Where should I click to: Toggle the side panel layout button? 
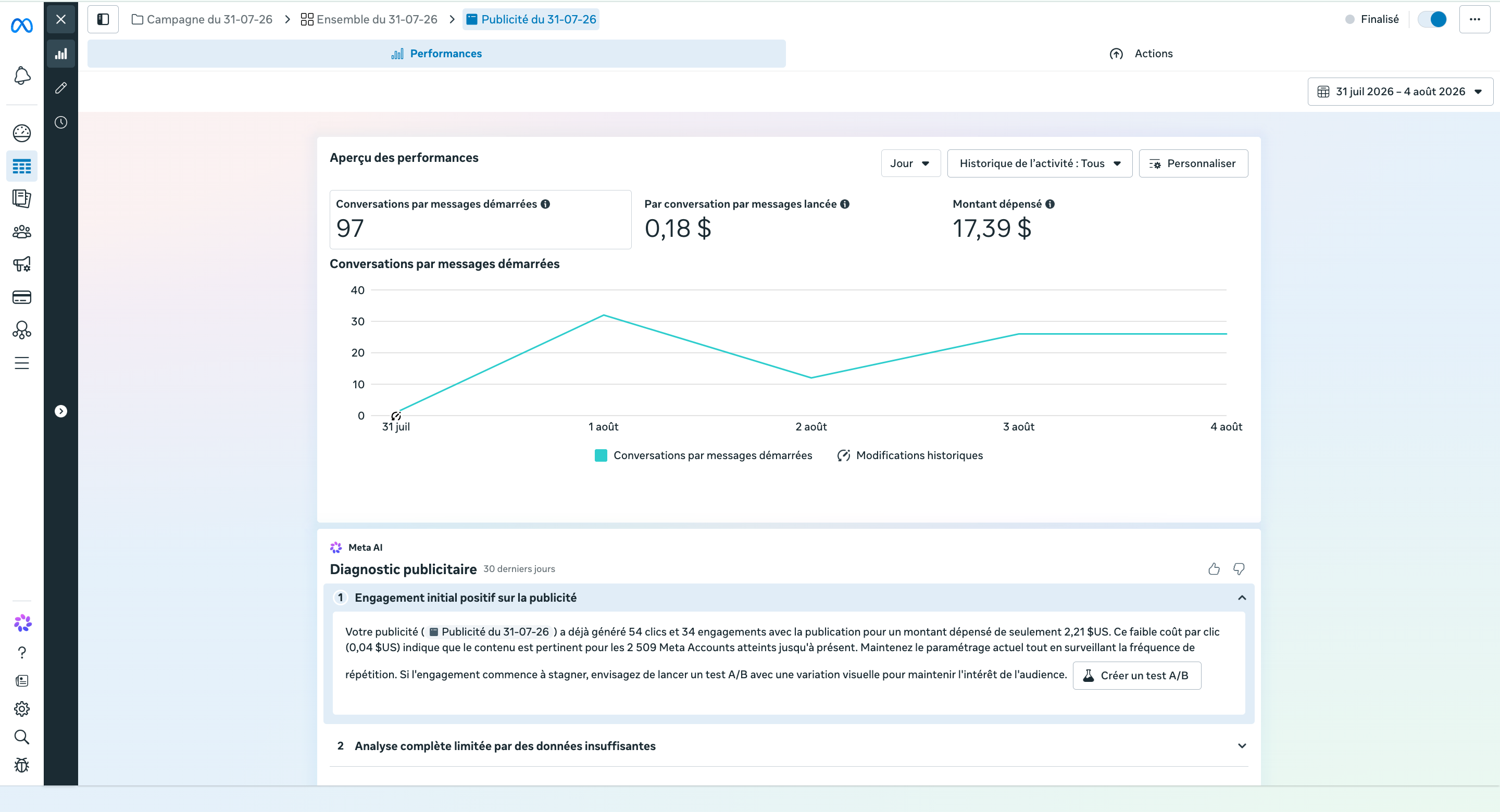pyautogui.click(x=103, y=19)
